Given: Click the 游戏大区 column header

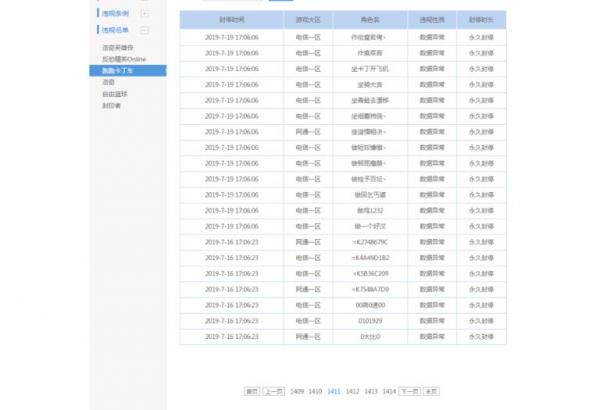Looking at the screenshot, I should (x=308, y=20).
